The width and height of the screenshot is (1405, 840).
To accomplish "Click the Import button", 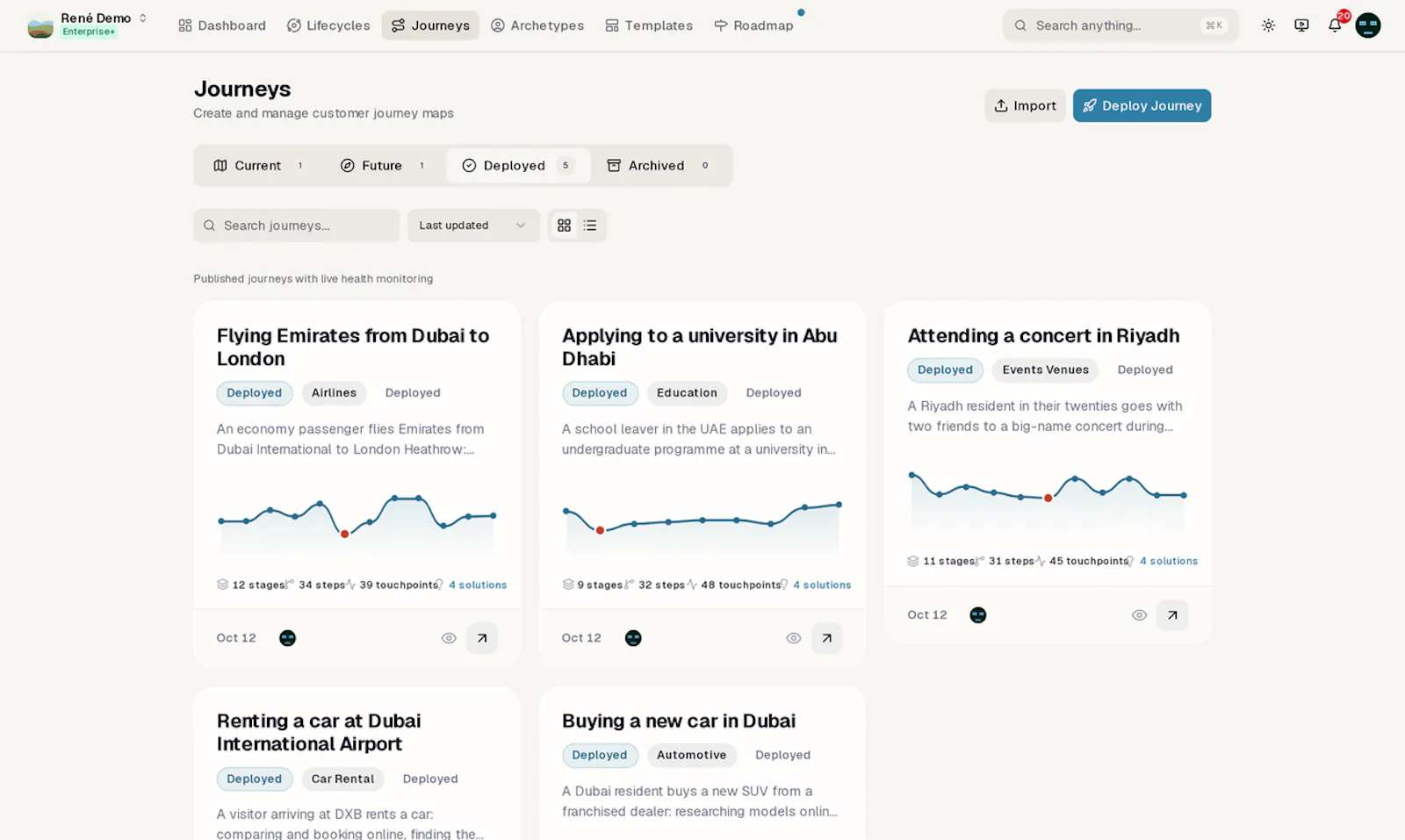I will (1025, 105).
